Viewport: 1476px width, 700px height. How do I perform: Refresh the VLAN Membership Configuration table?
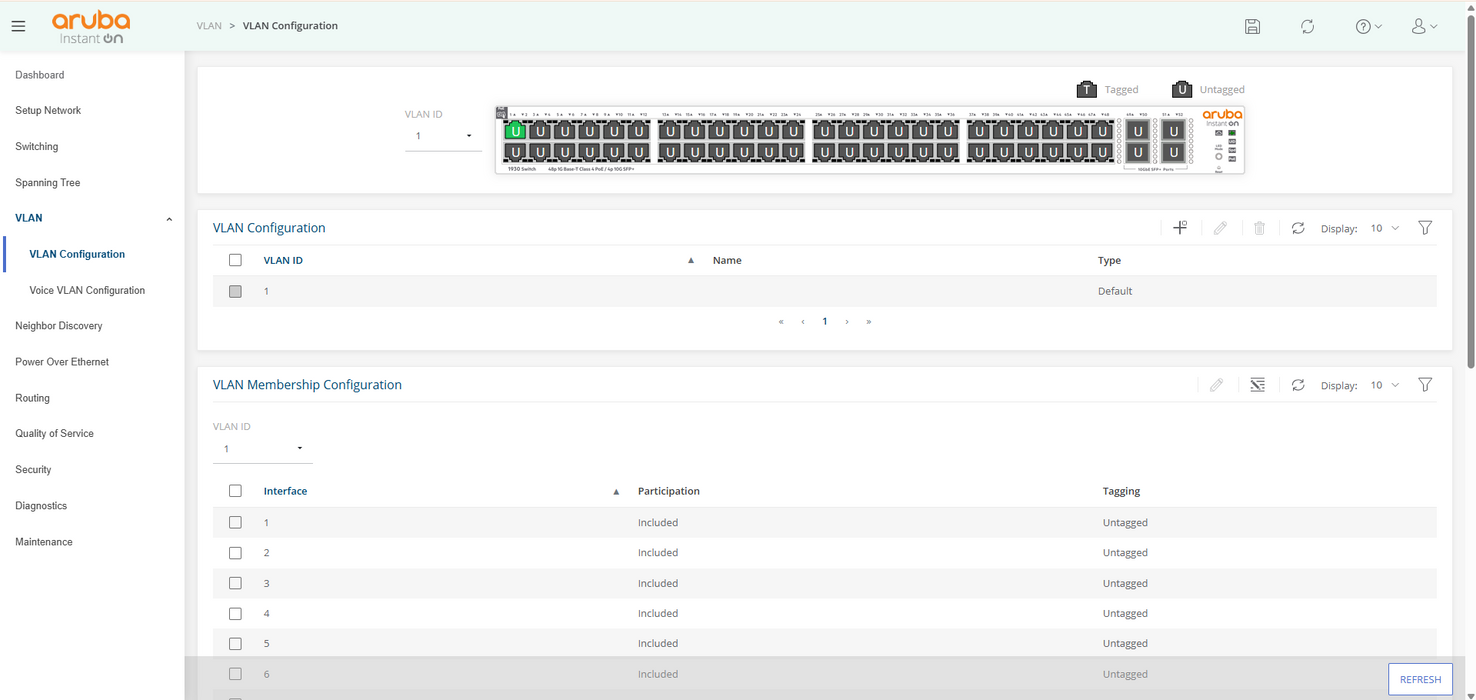[1297, 385]
